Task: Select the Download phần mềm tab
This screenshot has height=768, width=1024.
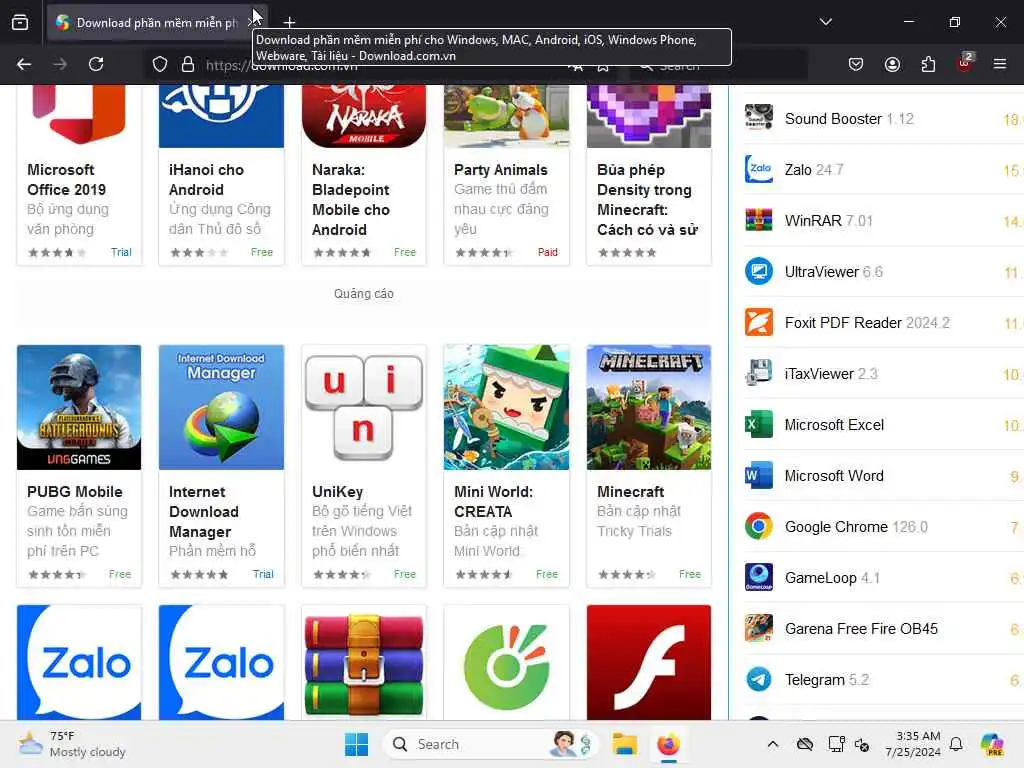Action: click(157, 22)
